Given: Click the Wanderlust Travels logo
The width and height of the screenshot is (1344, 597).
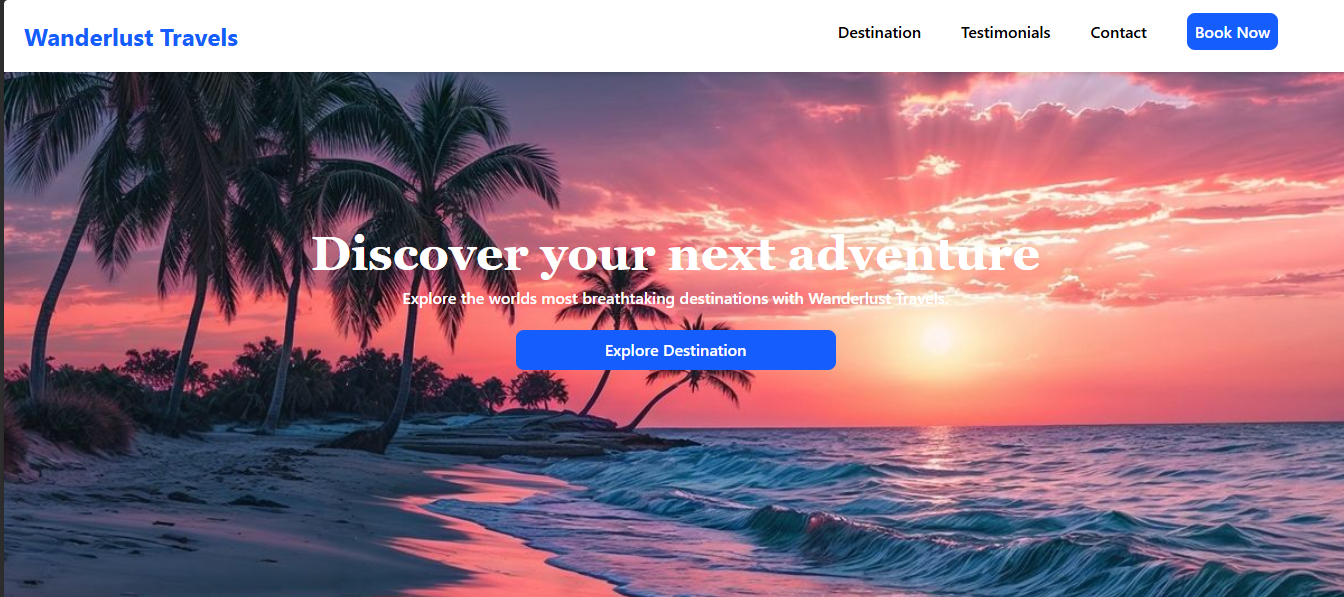Looking at the screenshot, I should click(x=131, y=38).
